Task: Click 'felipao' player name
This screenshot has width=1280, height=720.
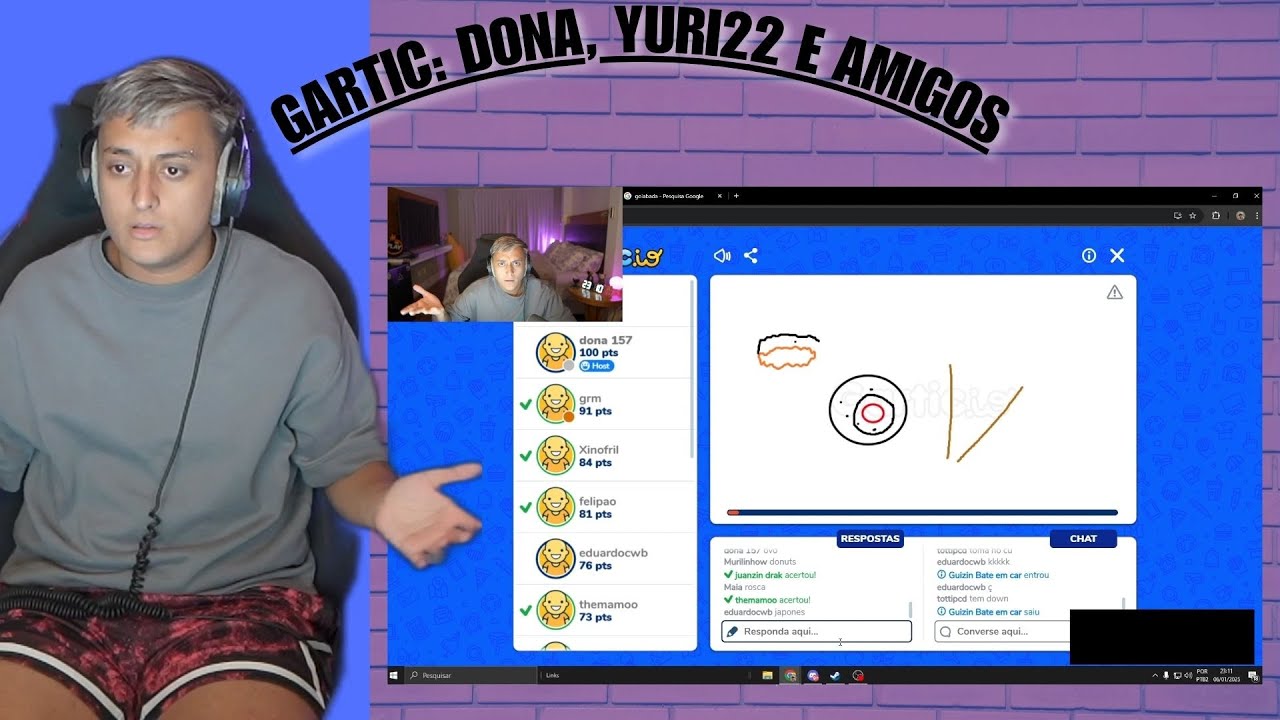Action: click(598, 501)
